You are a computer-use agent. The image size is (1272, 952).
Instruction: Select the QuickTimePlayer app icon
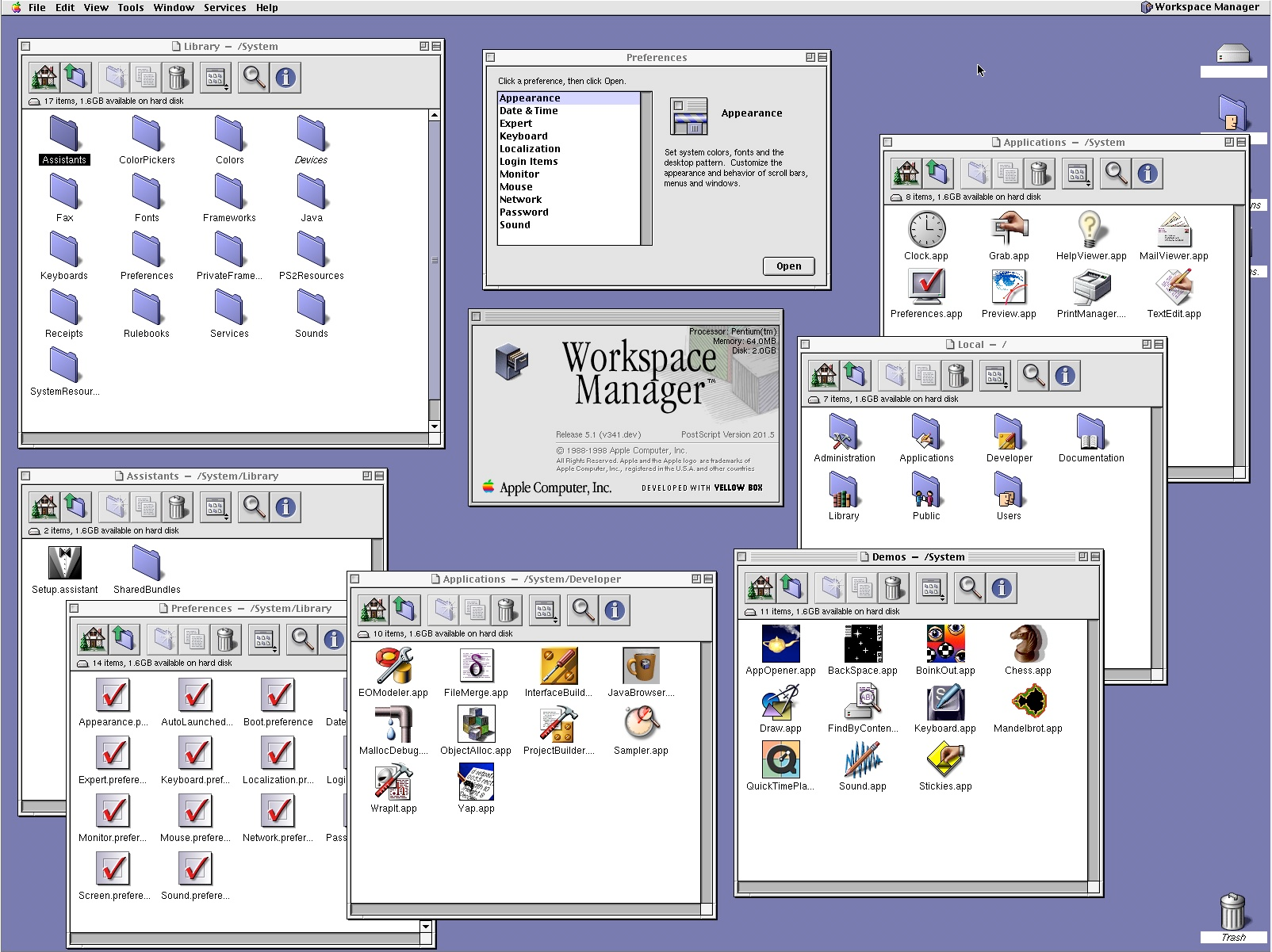point(780,759)
